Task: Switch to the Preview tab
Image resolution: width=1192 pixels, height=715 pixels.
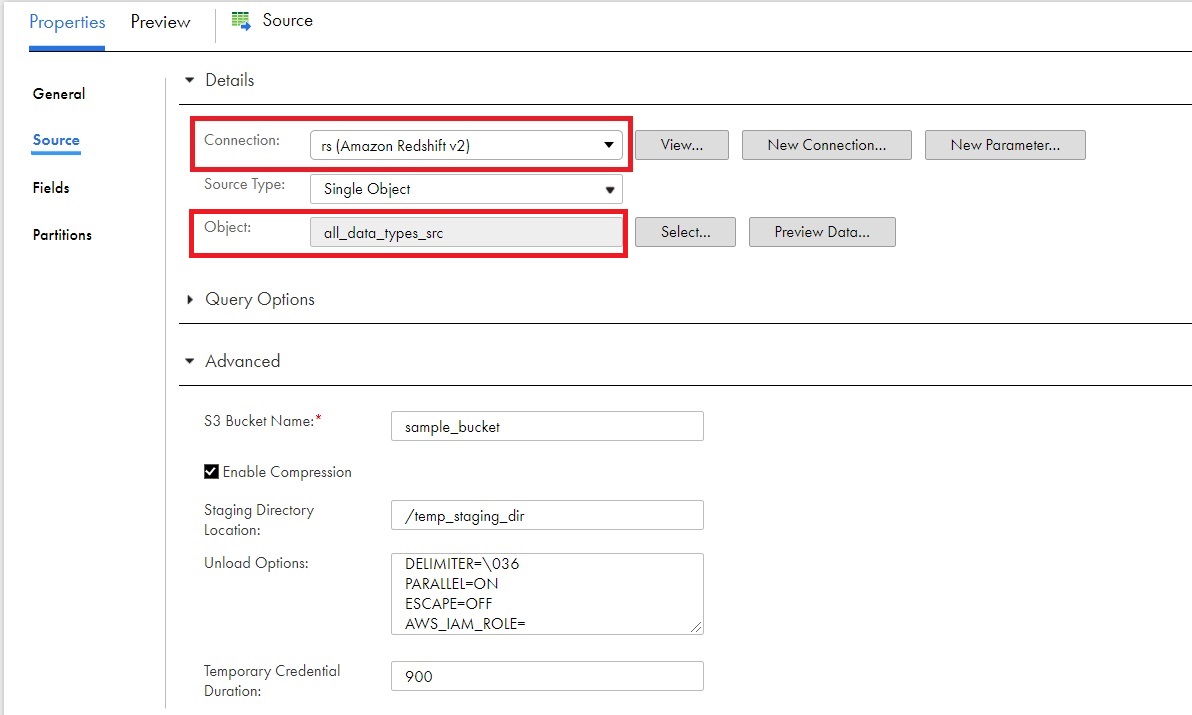Action: coord(160,22)
